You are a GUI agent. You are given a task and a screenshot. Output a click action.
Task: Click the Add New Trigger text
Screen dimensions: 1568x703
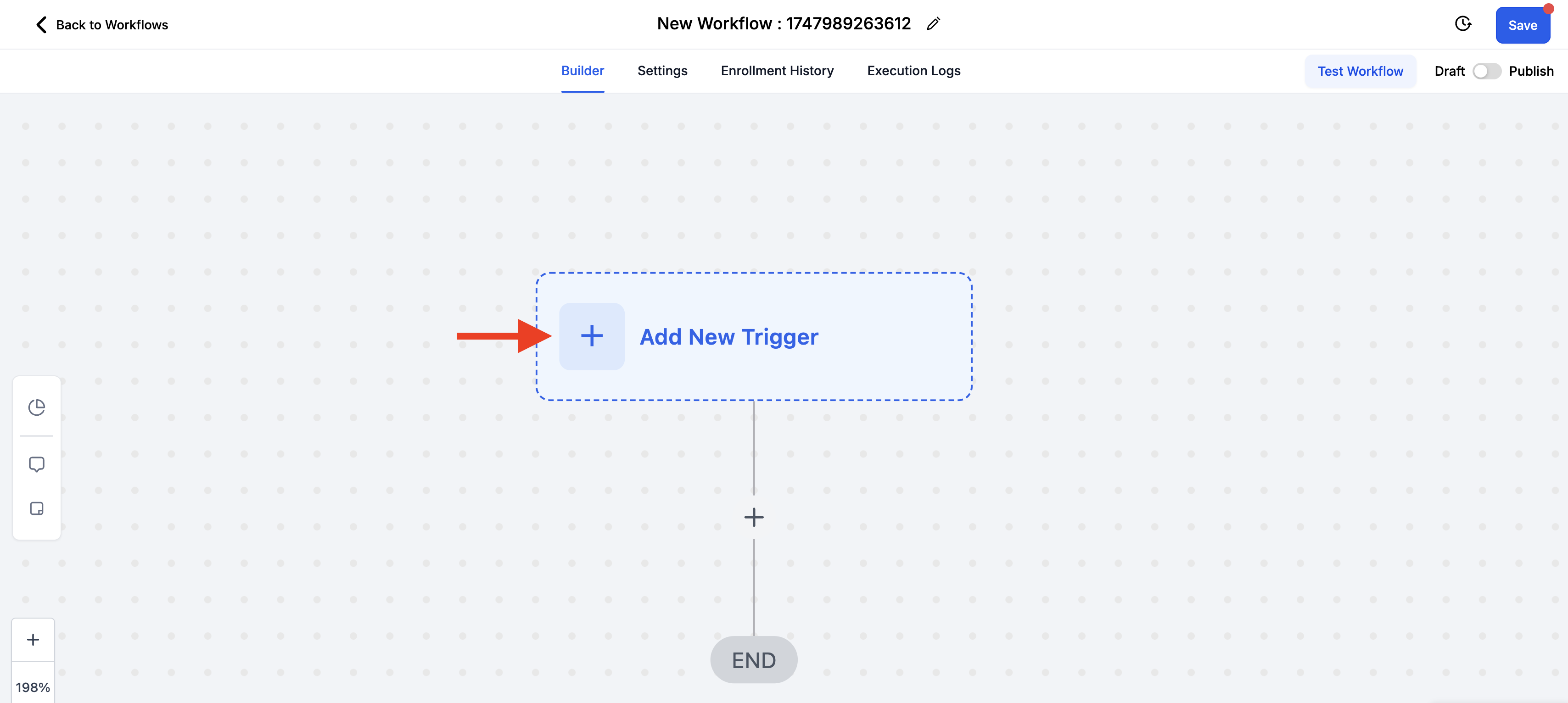[728, 337]
